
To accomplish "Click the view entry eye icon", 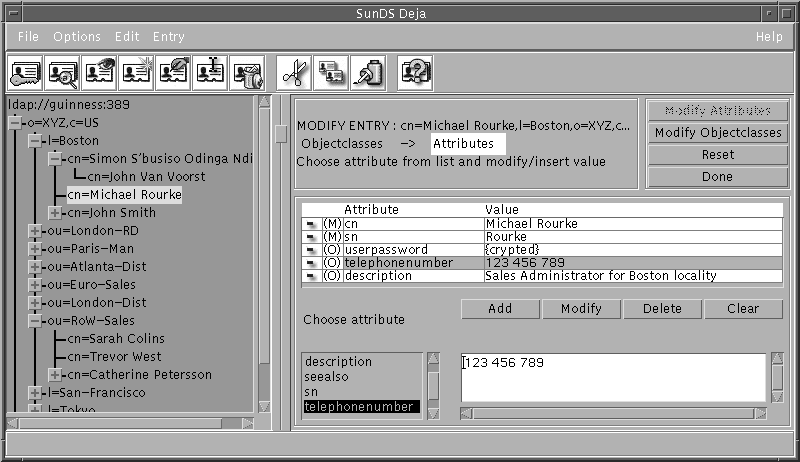I will [99, 73].
